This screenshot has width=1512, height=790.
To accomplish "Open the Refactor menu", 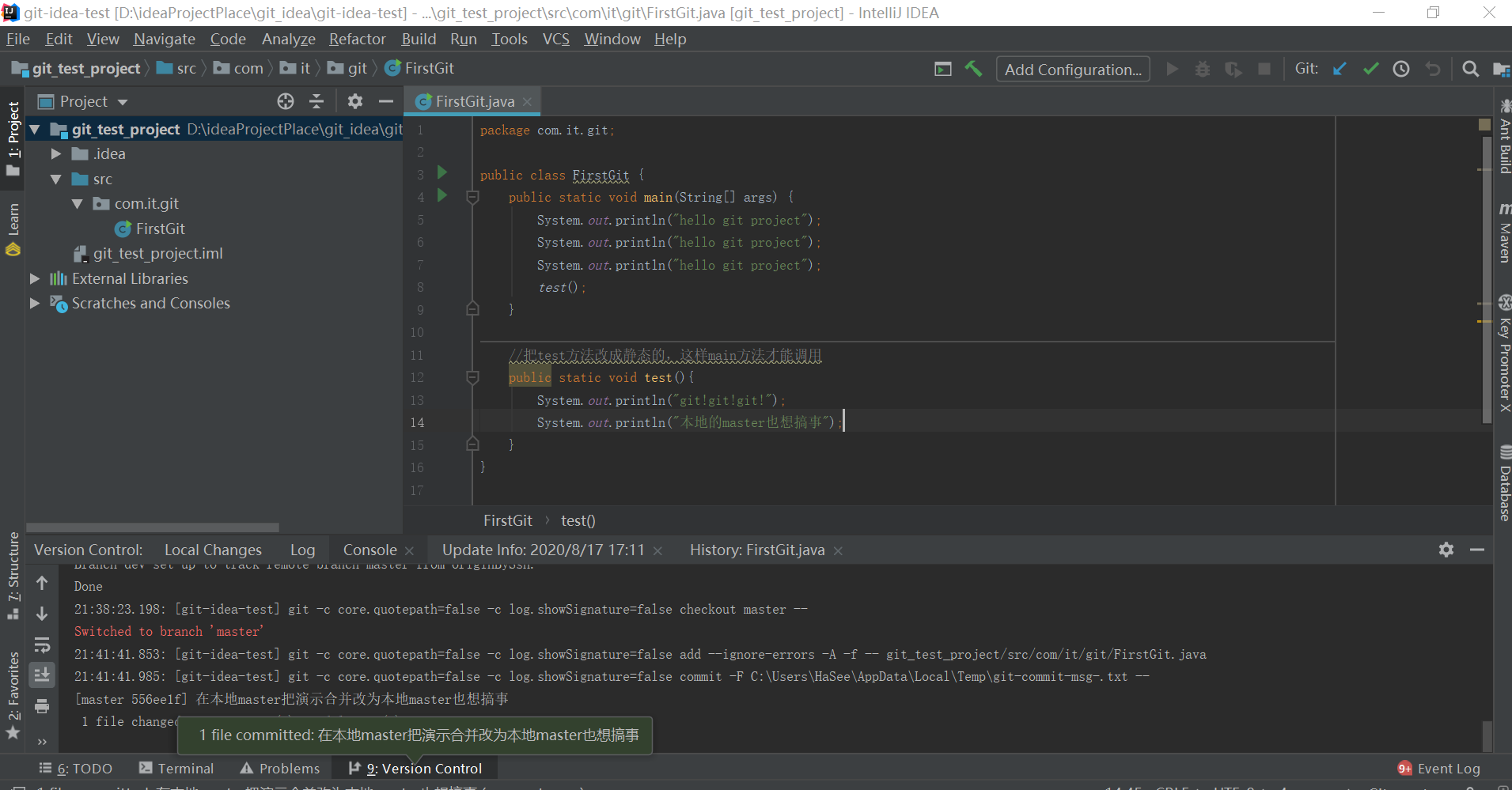I will click(357, 39).
